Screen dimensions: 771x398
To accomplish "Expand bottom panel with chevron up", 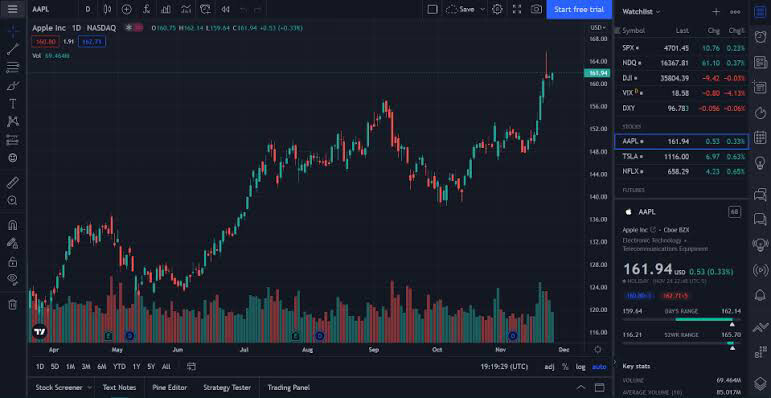I will 581,387.
